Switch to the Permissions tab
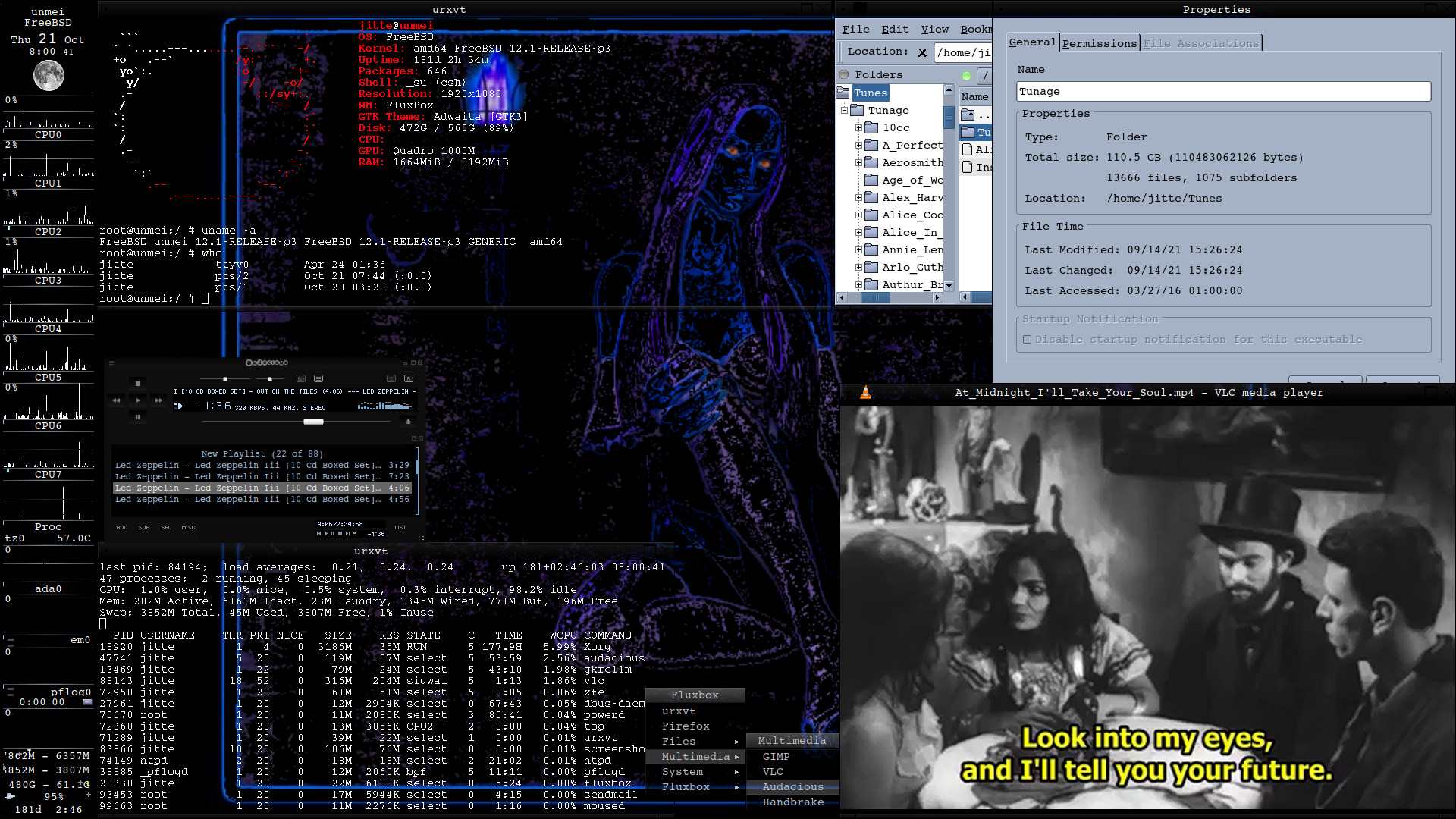 (1099, 44)
